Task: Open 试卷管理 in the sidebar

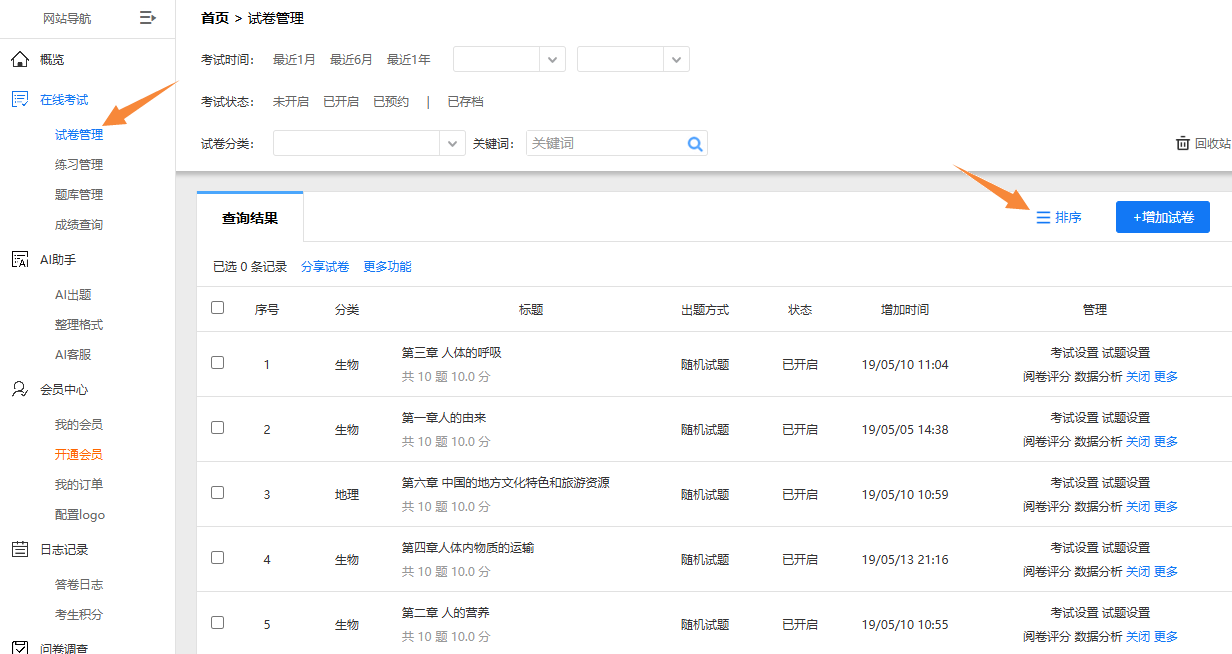Action: [79, 135]
